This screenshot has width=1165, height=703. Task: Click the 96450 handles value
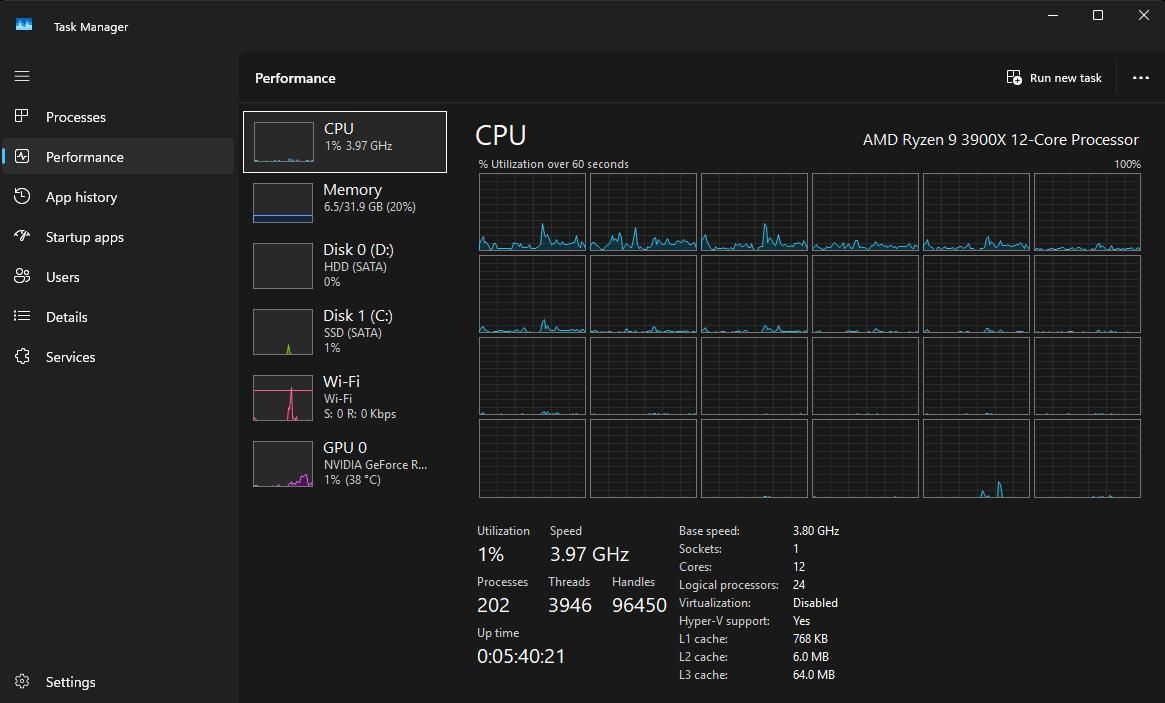[x=639, y=605]
